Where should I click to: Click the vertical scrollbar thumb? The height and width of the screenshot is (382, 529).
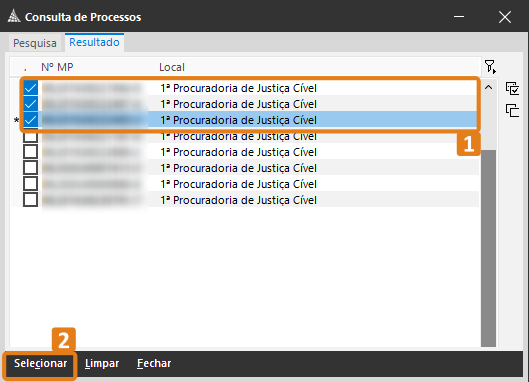coord(488,248)
